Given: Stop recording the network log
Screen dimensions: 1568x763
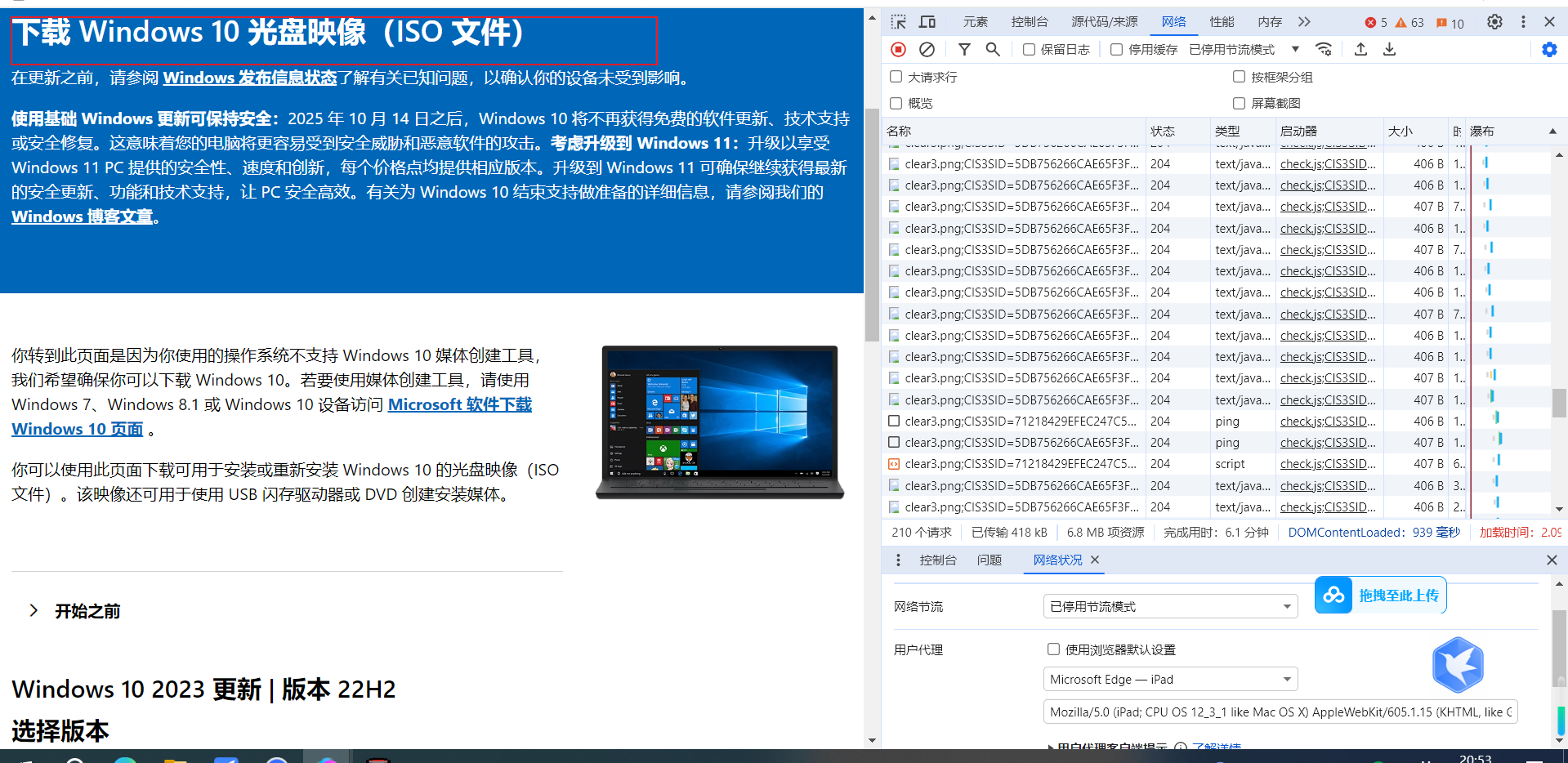Looking at the screenshot, I should click(x=899, y=50).
